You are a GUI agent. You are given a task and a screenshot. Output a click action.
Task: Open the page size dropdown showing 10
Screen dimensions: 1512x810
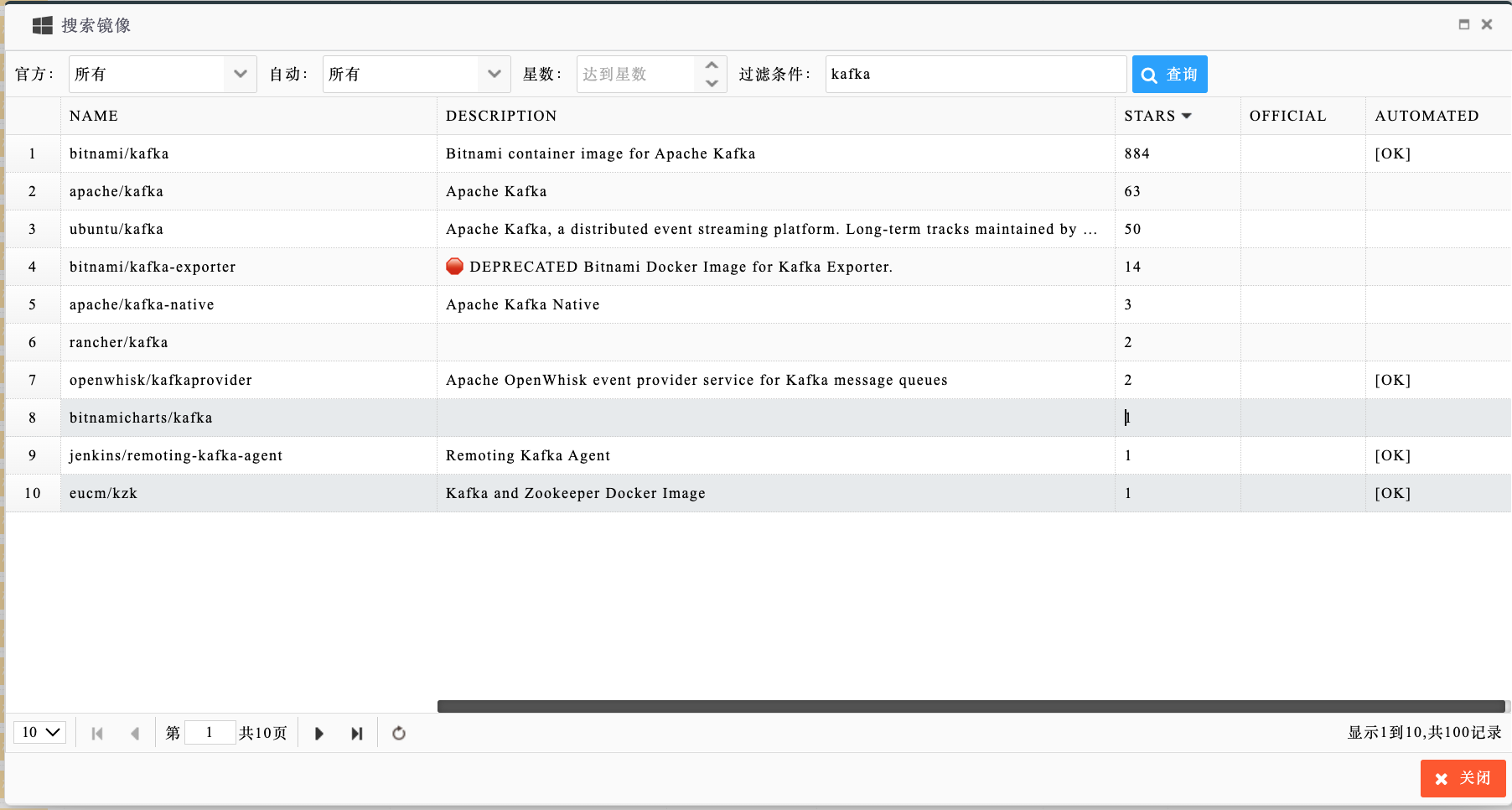40,732
